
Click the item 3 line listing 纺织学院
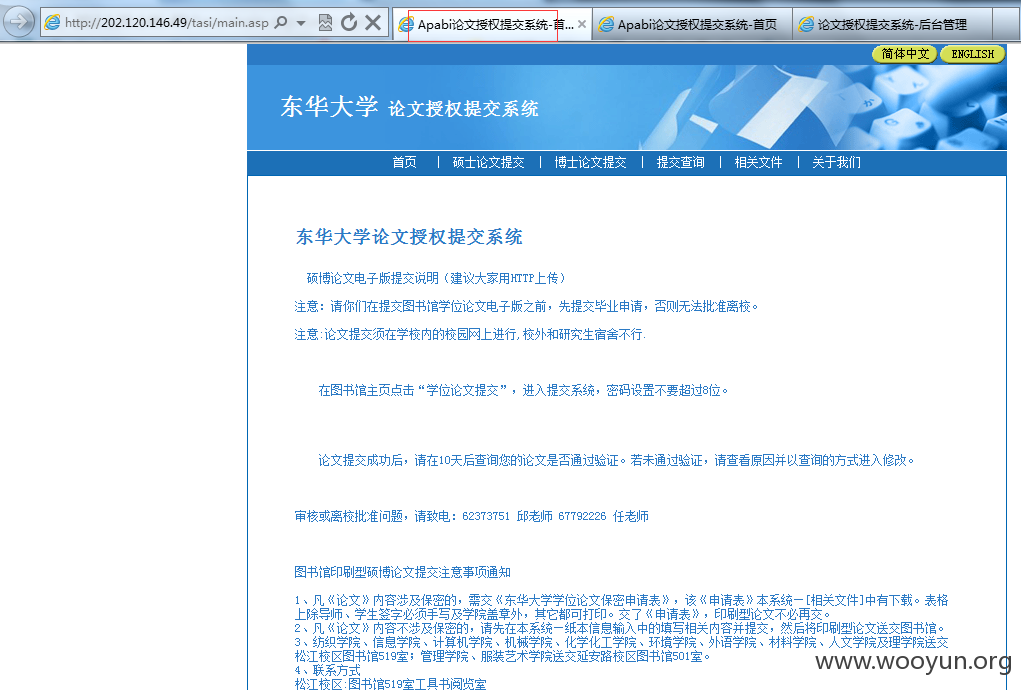(x=621, y=650)
